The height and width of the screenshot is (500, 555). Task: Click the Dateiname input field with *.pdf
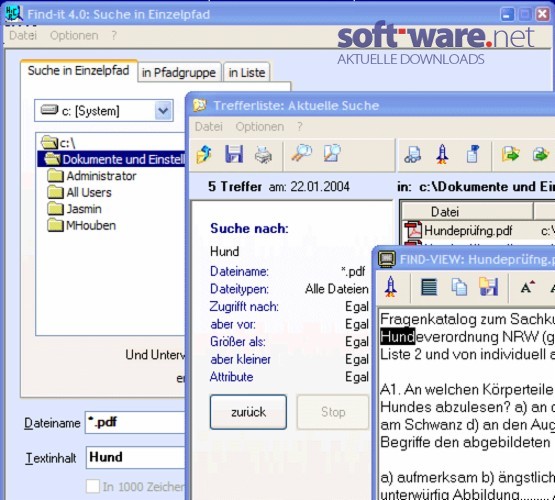click(x=135, y=423)
